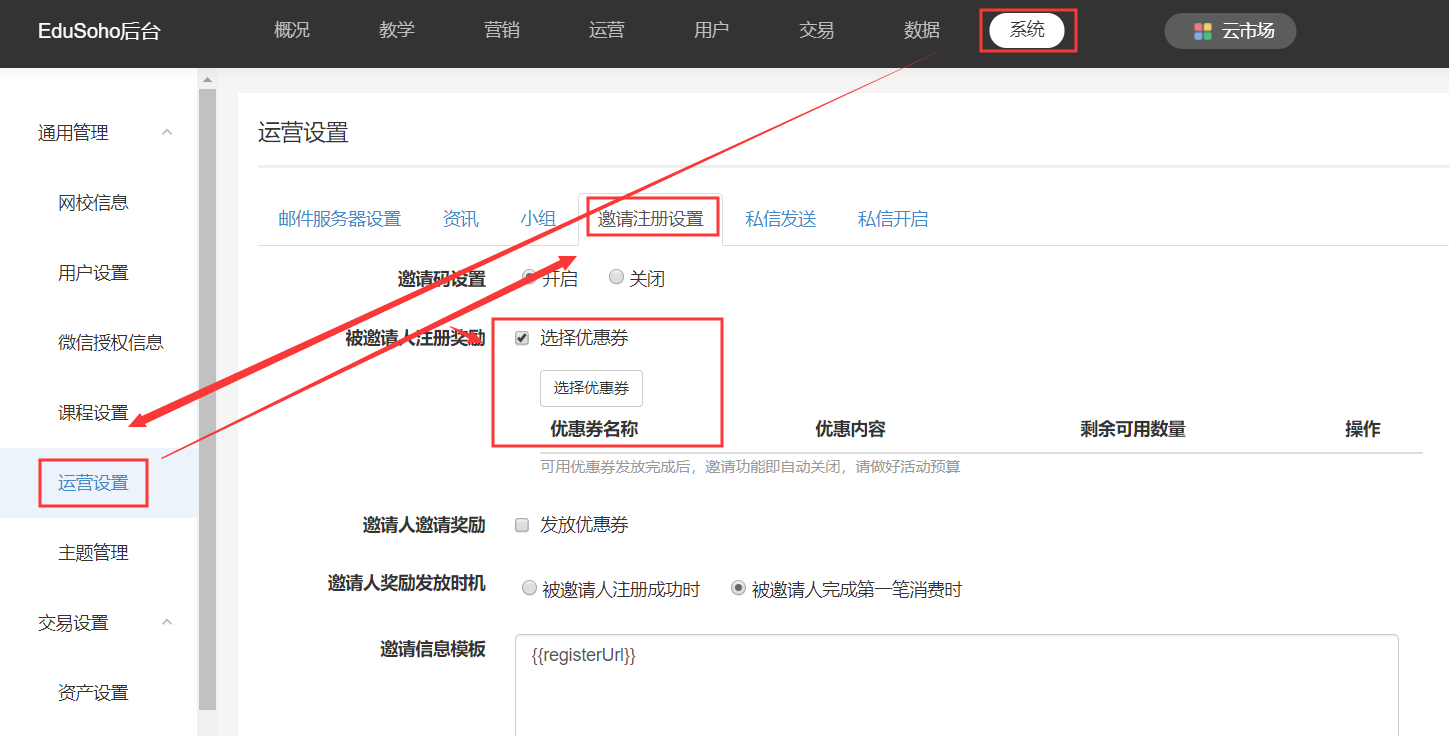
Task: Open 网校信息 in the sidebar
Action: (93, 203)
